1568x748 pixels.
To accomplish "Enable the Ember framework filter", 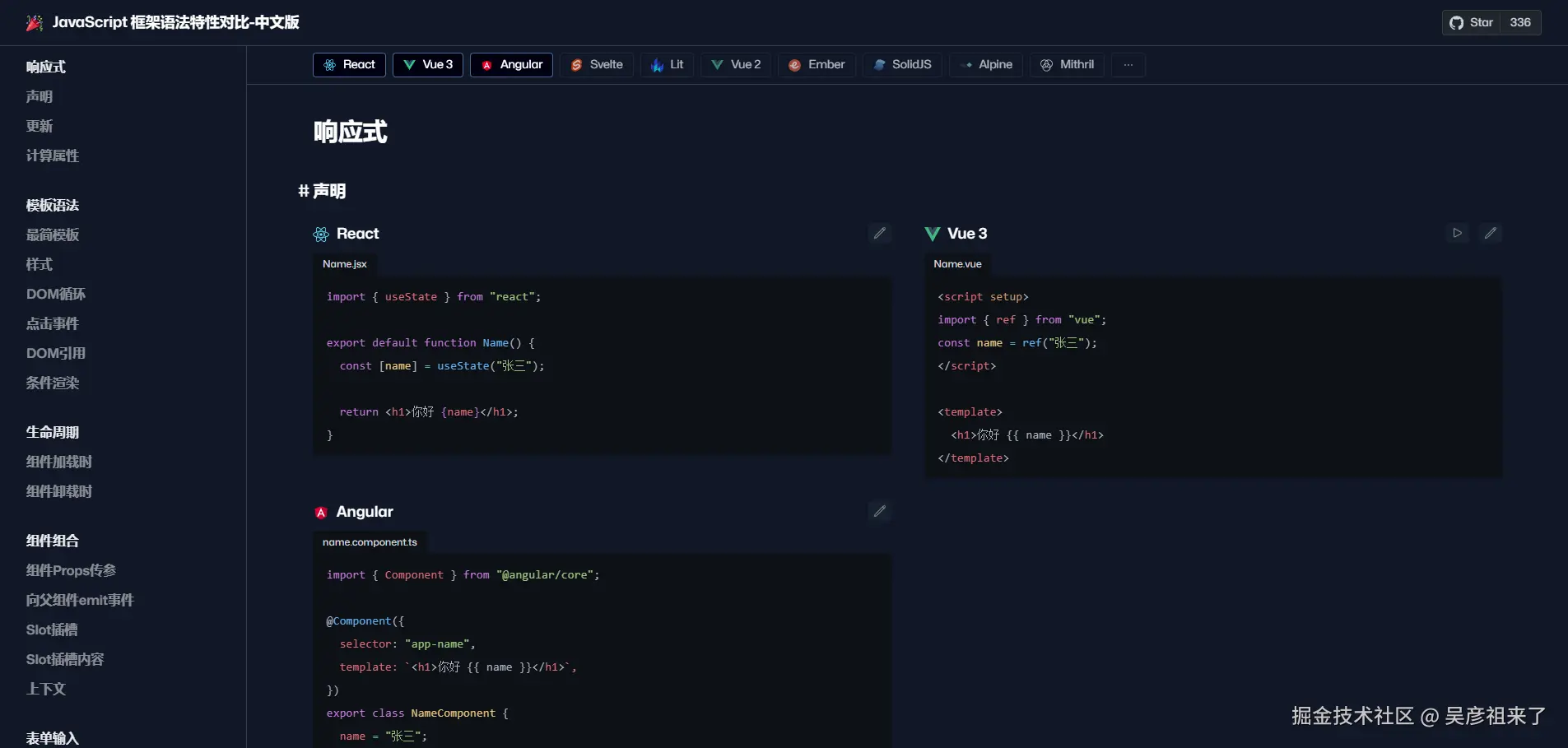I will pos(817,65).
